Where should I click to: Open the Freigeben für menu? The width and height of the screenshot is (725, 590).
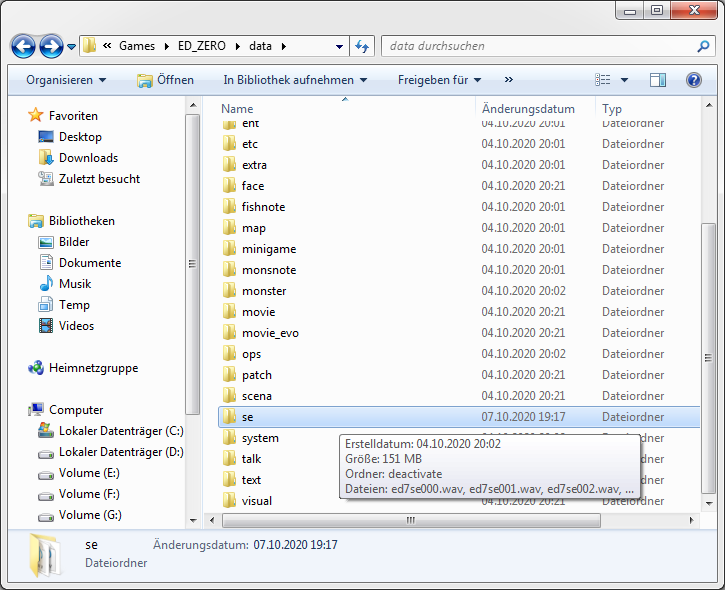439,80
